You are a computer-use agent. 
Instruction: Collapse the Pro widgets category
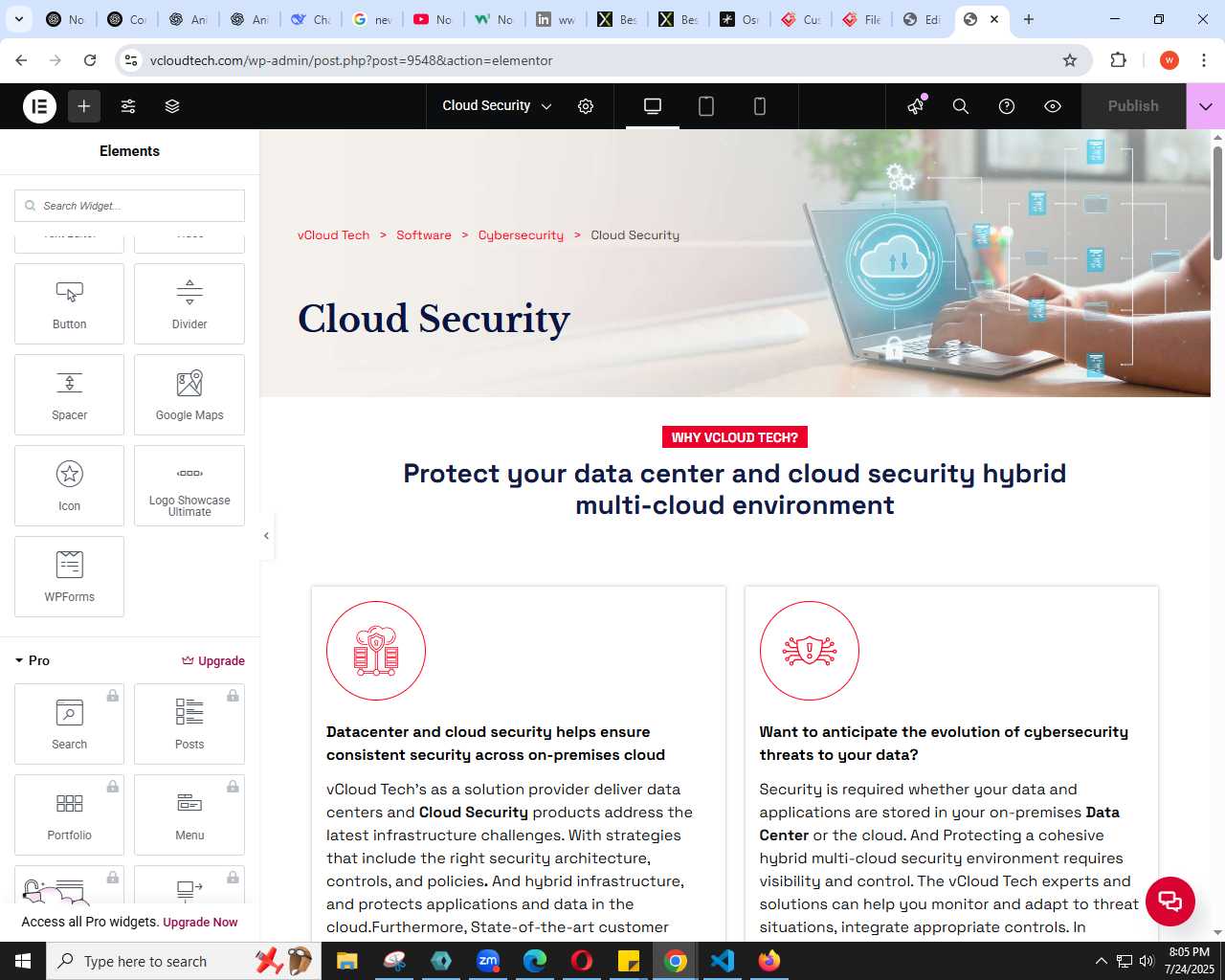33,660
